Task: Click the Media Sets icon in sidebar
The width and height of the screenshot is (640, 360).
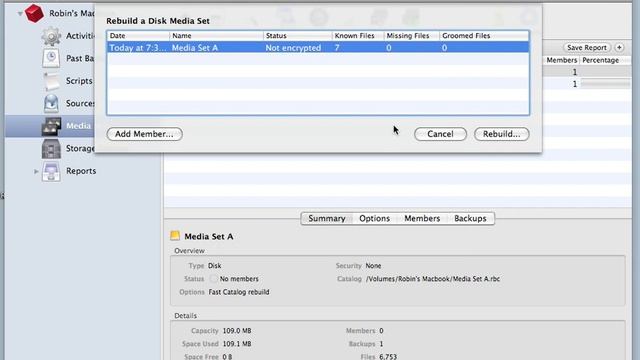Action: [x=51, y=126]
